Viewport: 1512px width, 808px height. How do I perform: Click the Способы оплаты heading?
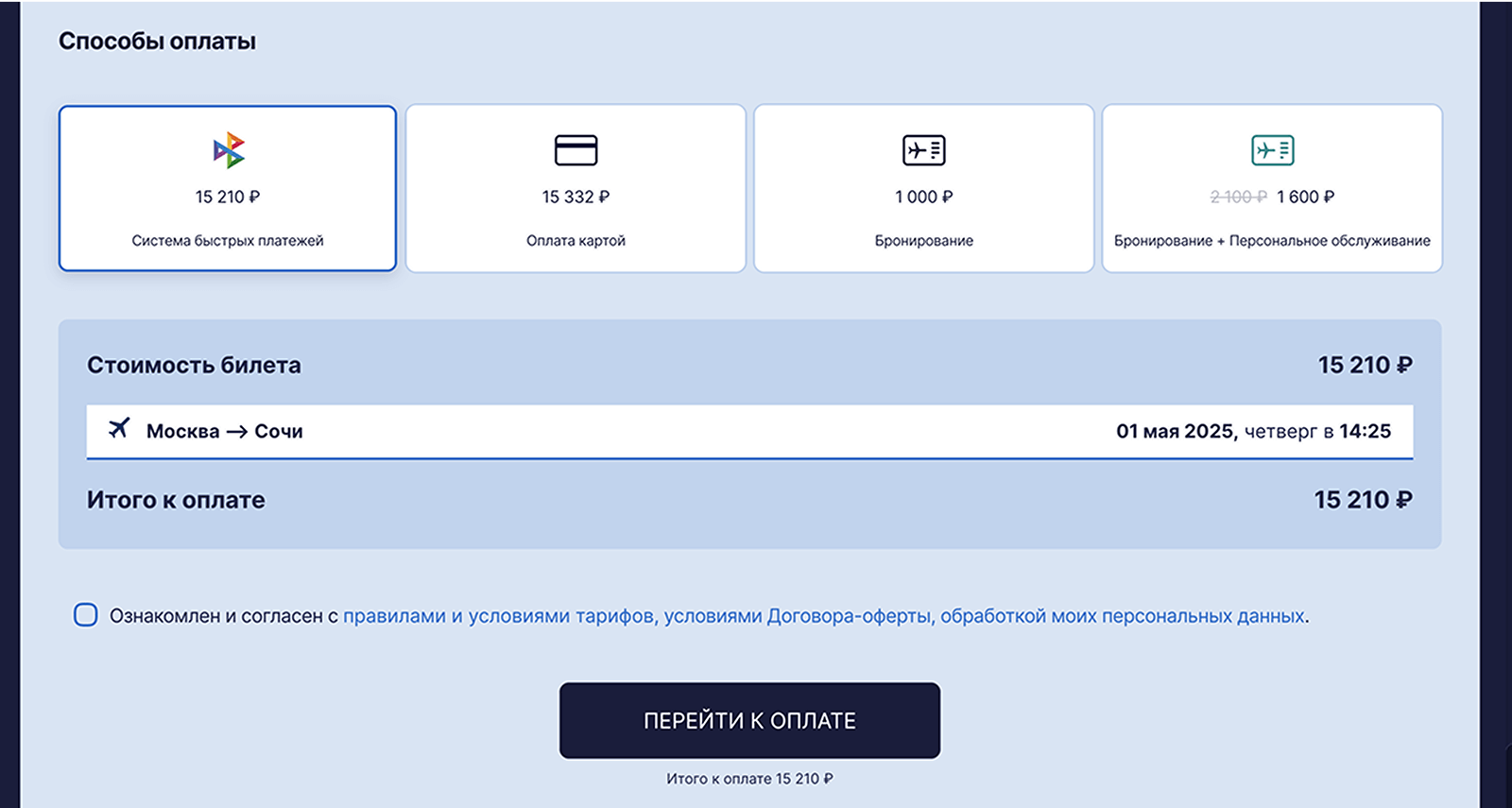[157, 42]
